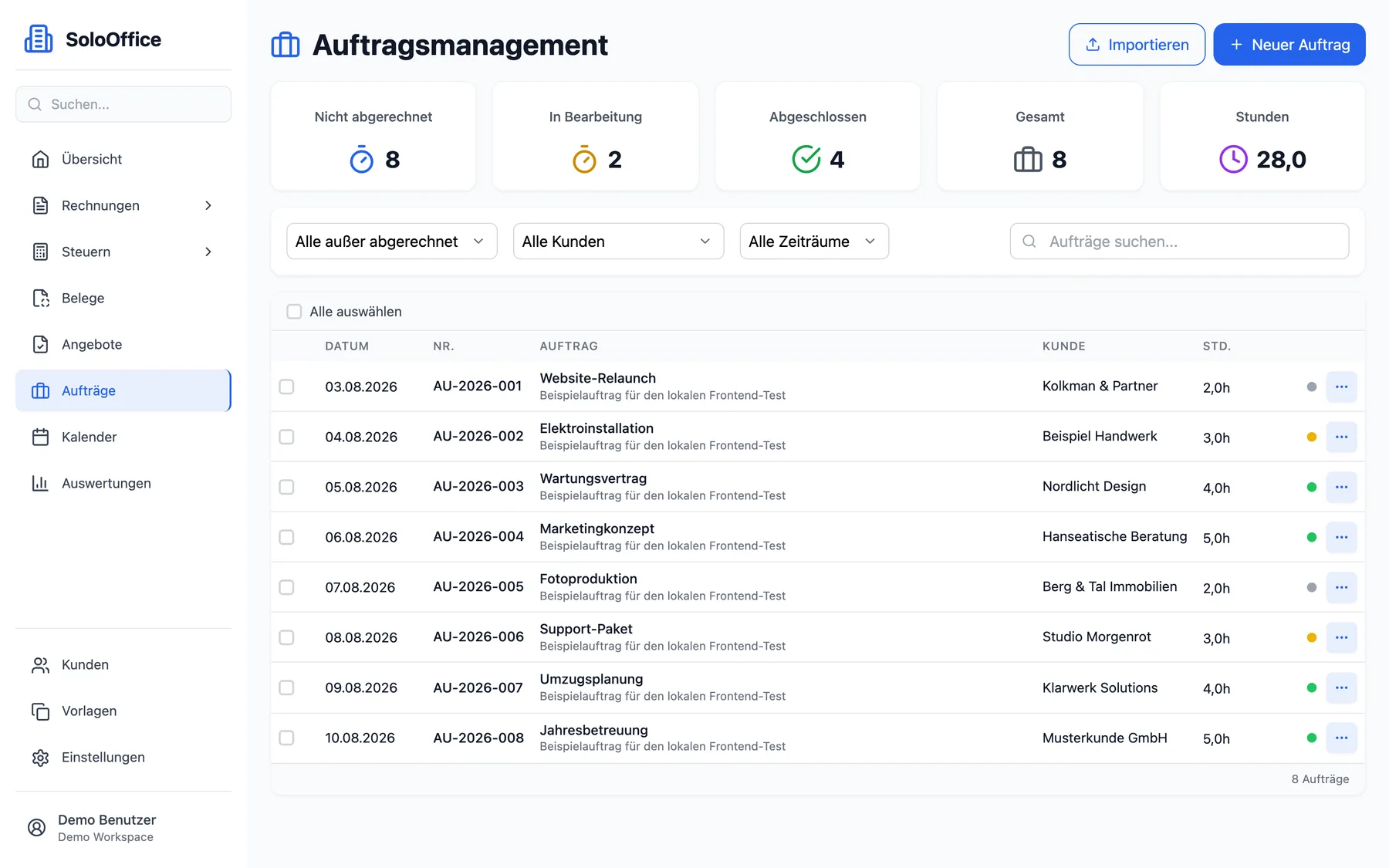Viewport: 1389px width, 868px height.
Task: Click the green status dot for Wartungsvertrag
Action: tap(1311, 487)
